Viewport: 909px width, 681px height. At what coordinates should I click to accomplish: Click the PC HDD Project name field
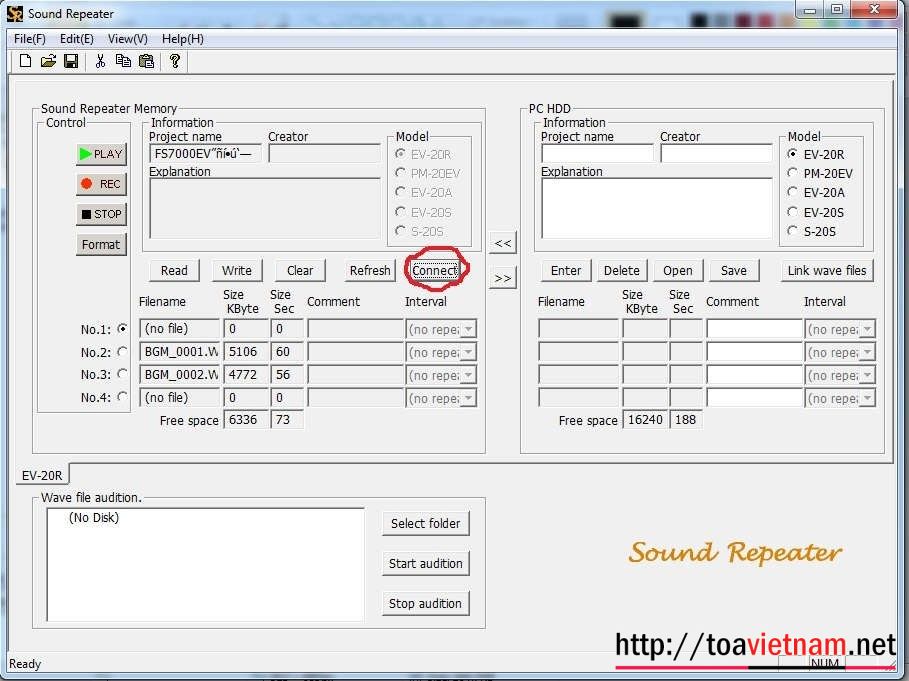click(x=597, y=153)
